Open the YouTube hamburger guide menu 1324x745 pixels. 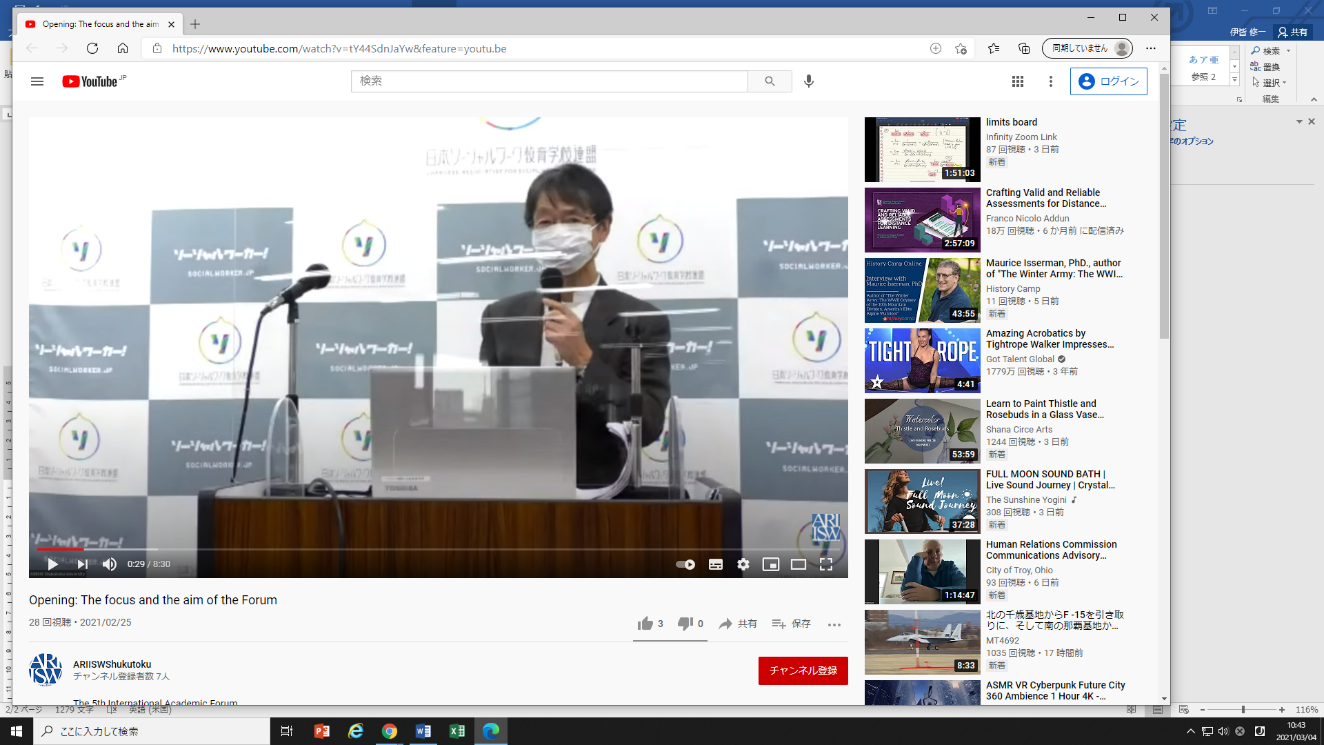click(37, 81)
